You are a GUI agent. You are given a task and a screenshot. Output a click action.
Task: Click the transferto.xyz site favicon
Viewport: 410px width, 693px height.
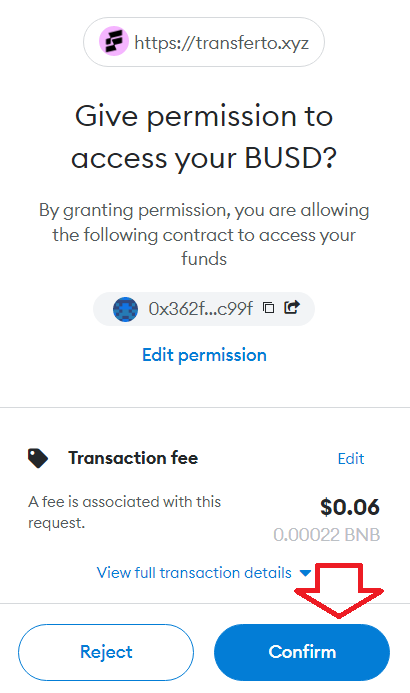[x=114, y=42]
